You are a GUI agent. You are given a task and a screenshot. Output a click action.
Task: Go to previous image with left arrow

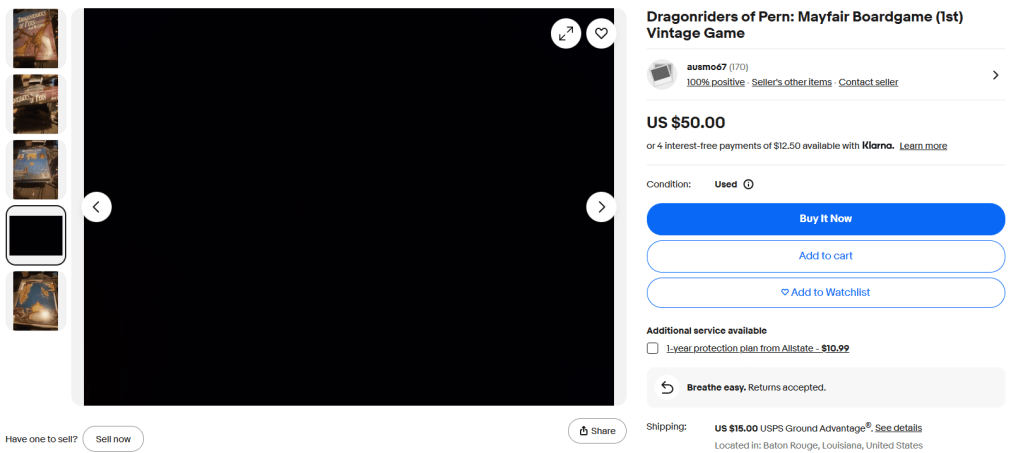click(97, 207)
